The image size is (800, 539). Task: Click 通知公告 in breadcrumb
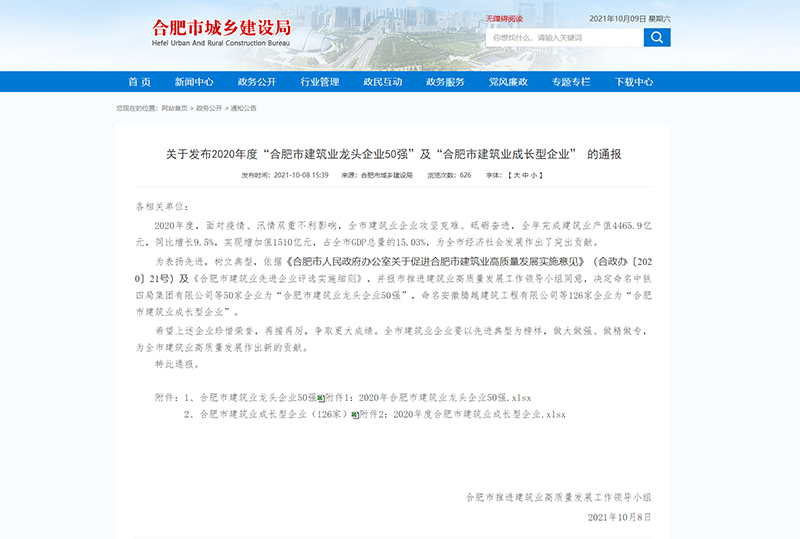tap(243, 108)
